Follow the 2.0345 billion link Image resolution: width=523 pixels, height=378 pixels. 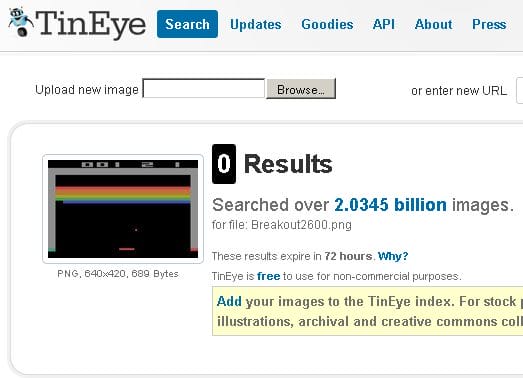tap(390, 205)
